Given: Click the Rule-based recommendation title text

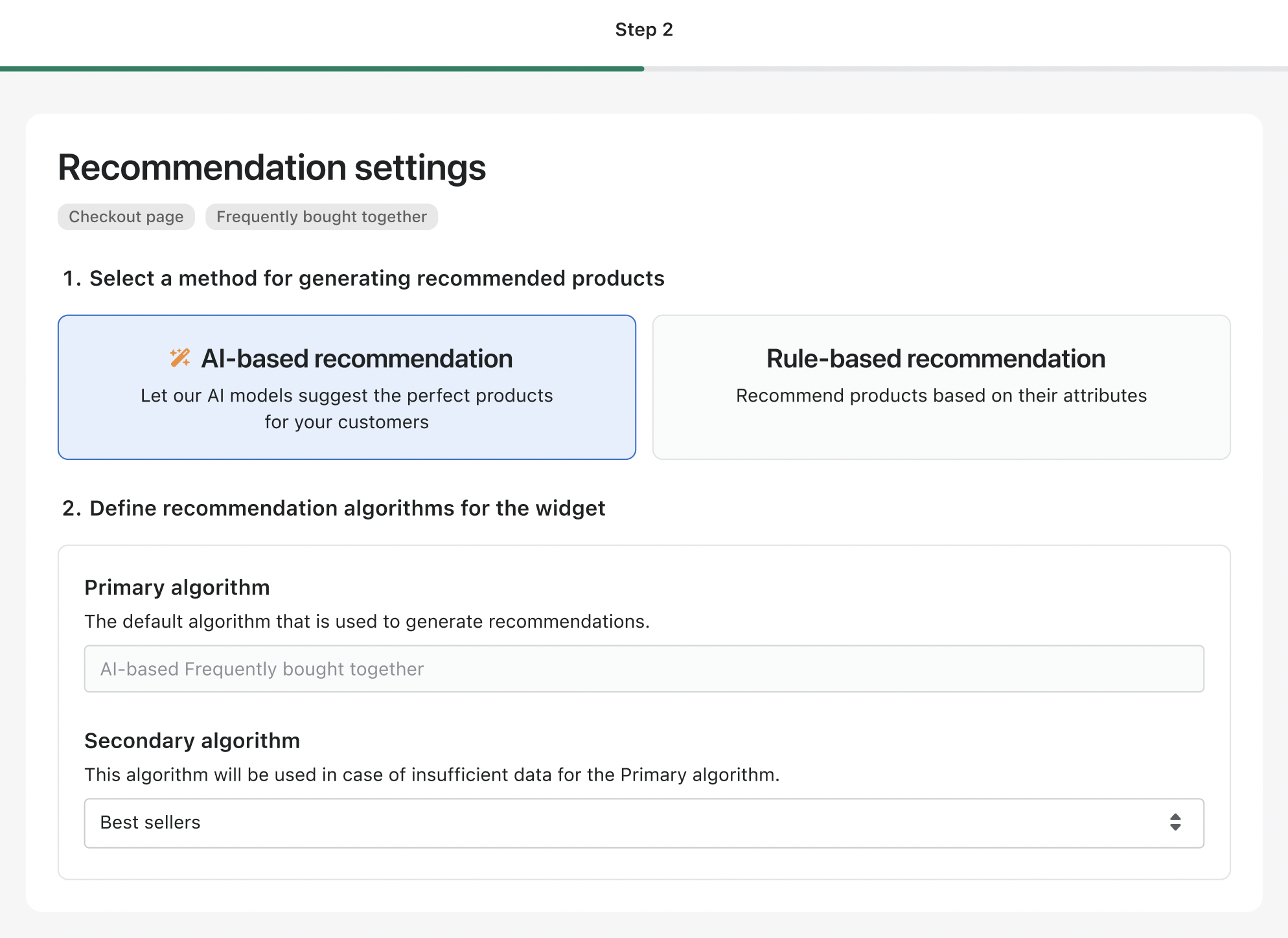Looking at the screenshot, I should click(935, 358).
